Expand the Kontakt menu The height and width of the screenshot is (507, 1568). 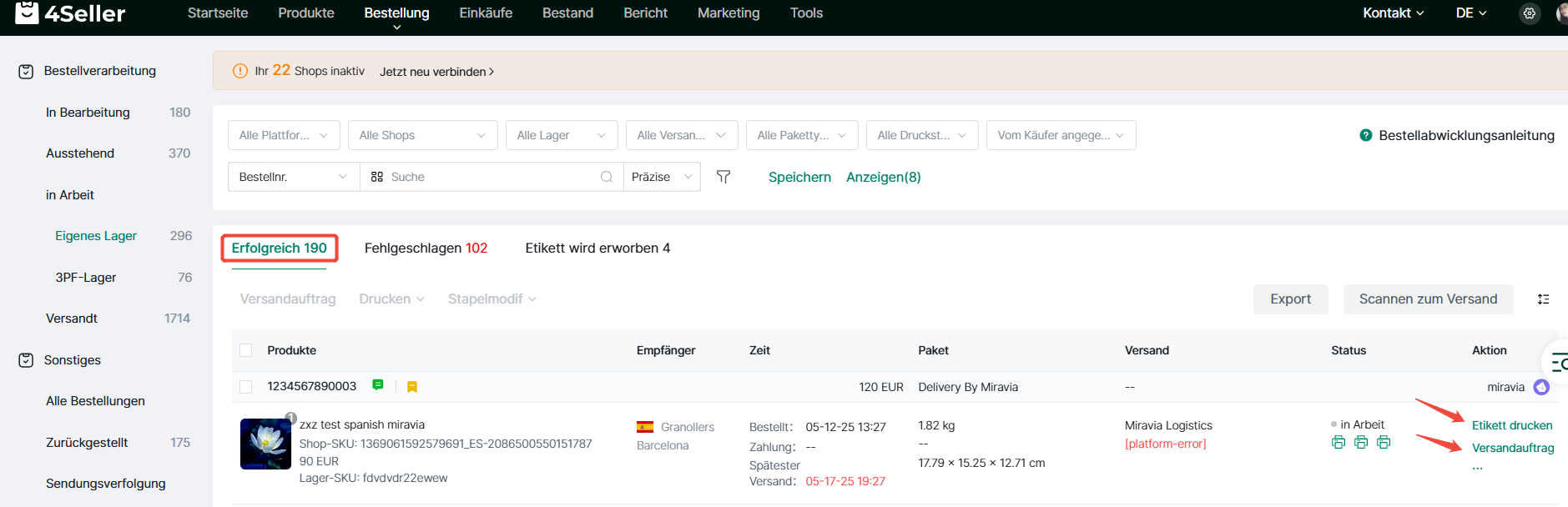coord(1393,13)
